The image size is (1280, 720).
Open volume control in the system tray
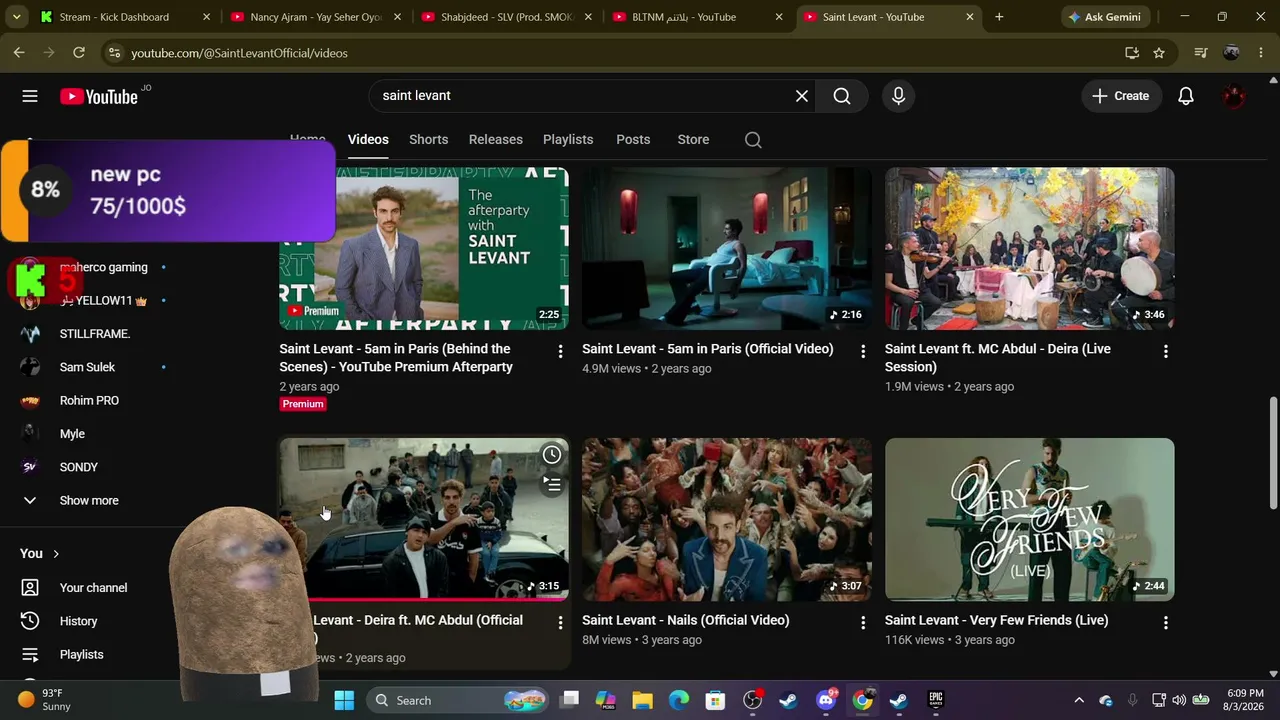click(1179, 700)
